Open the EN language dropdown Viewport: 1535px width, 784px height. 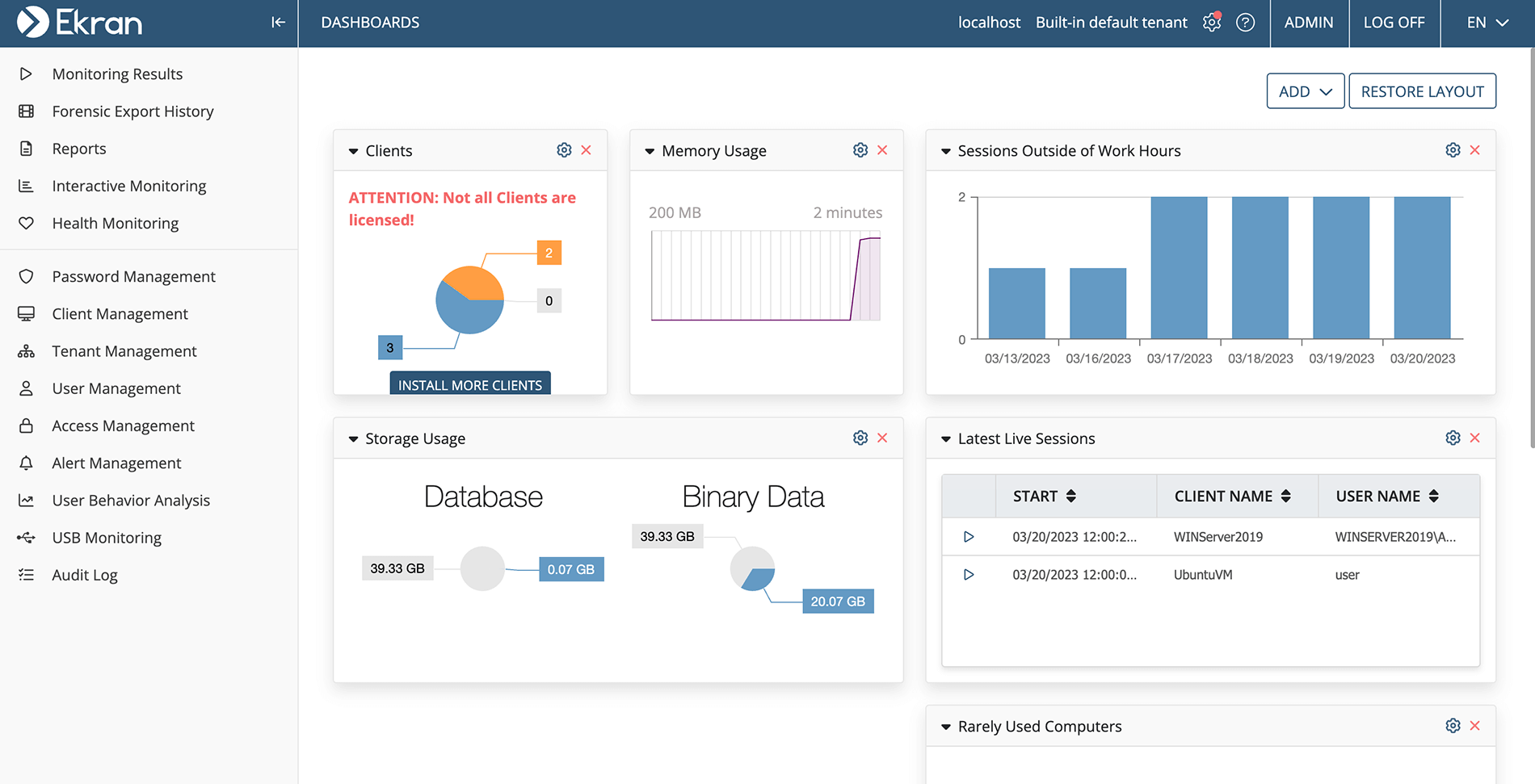point(1487,23)
